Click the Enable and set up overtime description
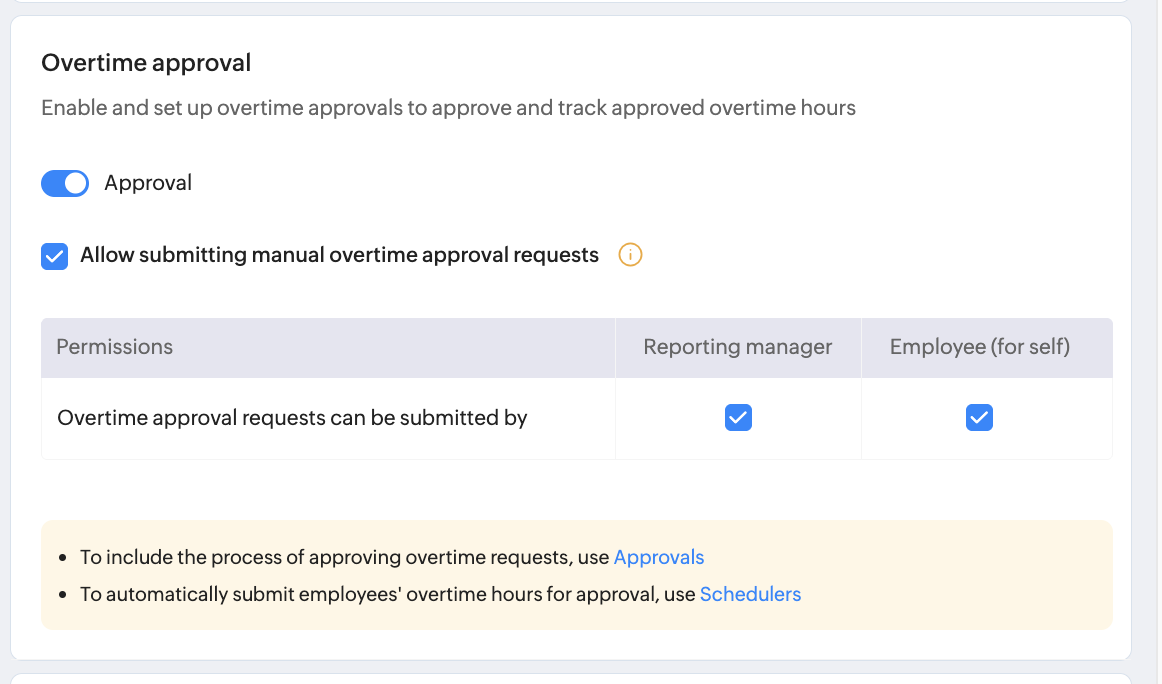 coord(448,108)
